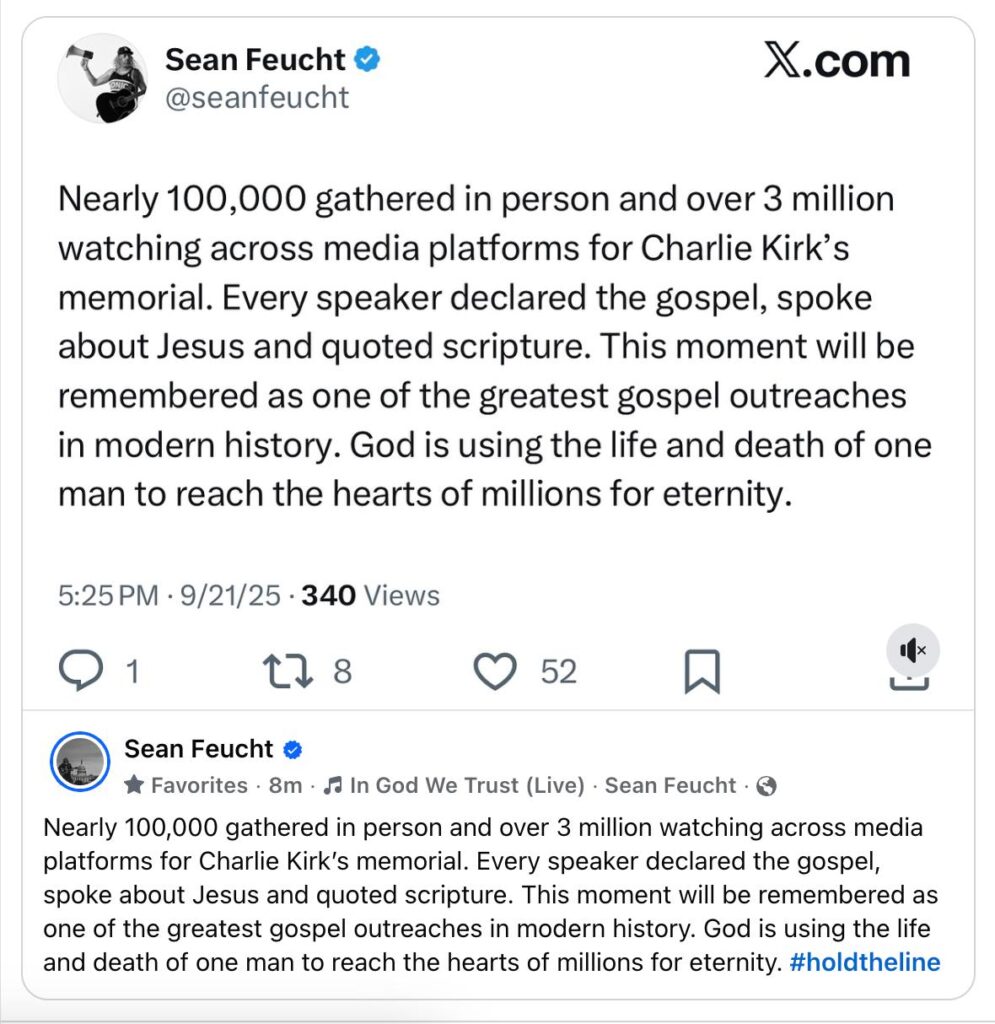Click the blue verified badge beside the tweet author
Screen dimensions: 995x1024
[x=368, y=60]
